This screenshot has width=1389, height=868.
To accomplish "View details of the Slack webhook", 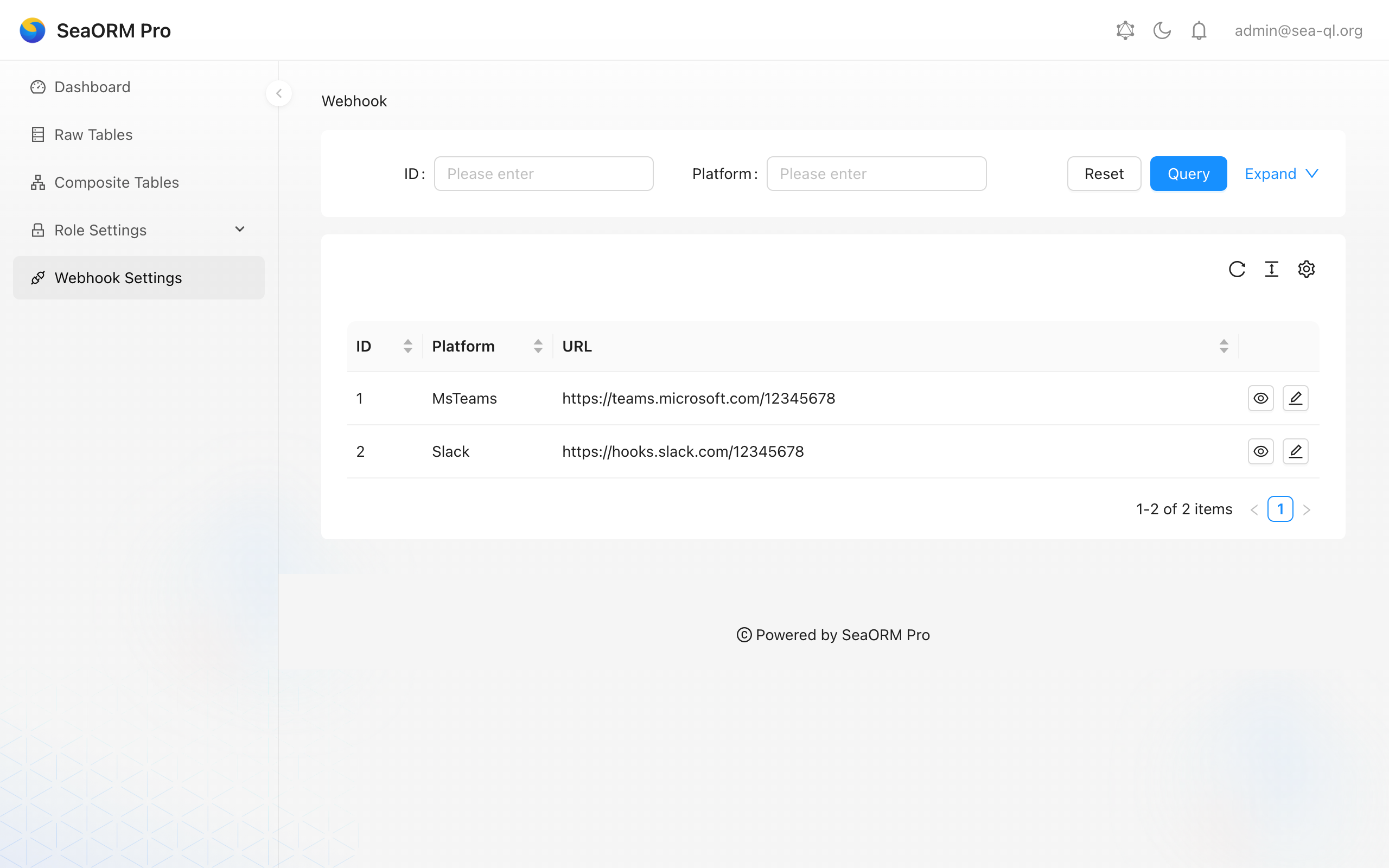I will click(x=1260, y=452).
